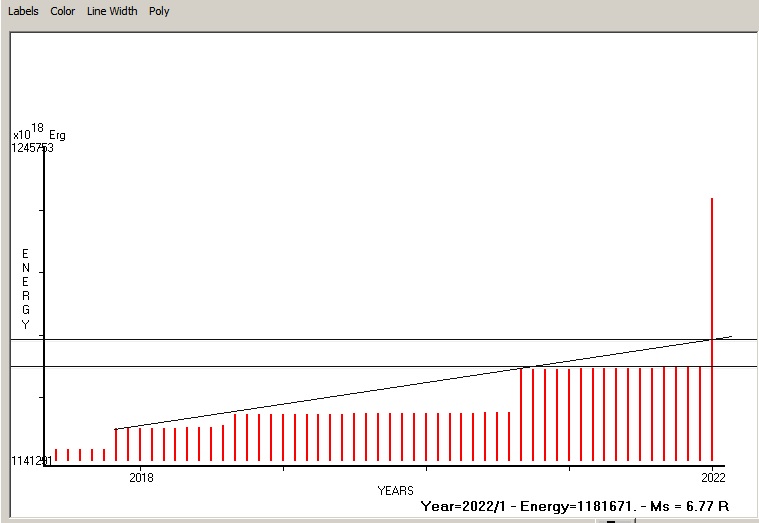Viewport: 759px width, 523px height.
Task: Open the Poly menu
Action: point(159,11)
